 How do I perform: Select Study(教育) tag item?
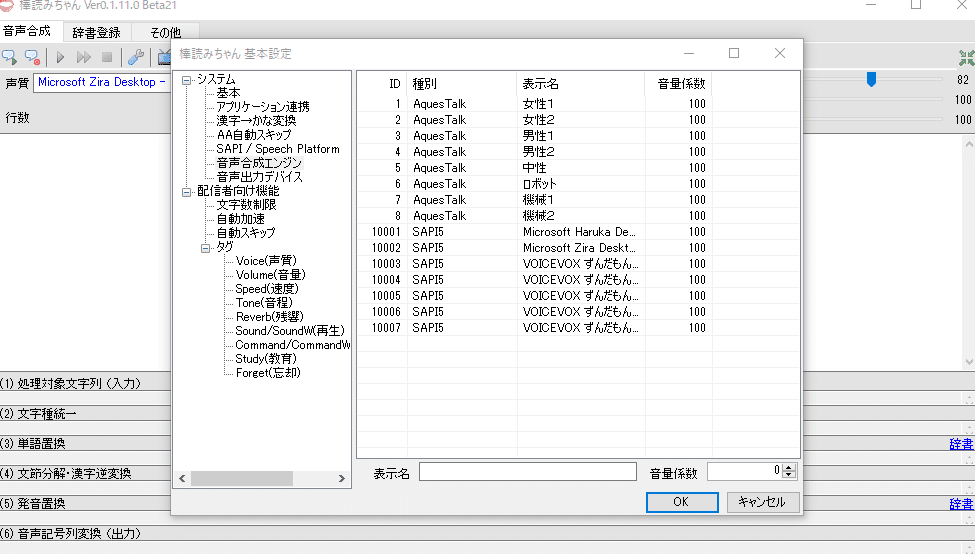pos(266,359)
